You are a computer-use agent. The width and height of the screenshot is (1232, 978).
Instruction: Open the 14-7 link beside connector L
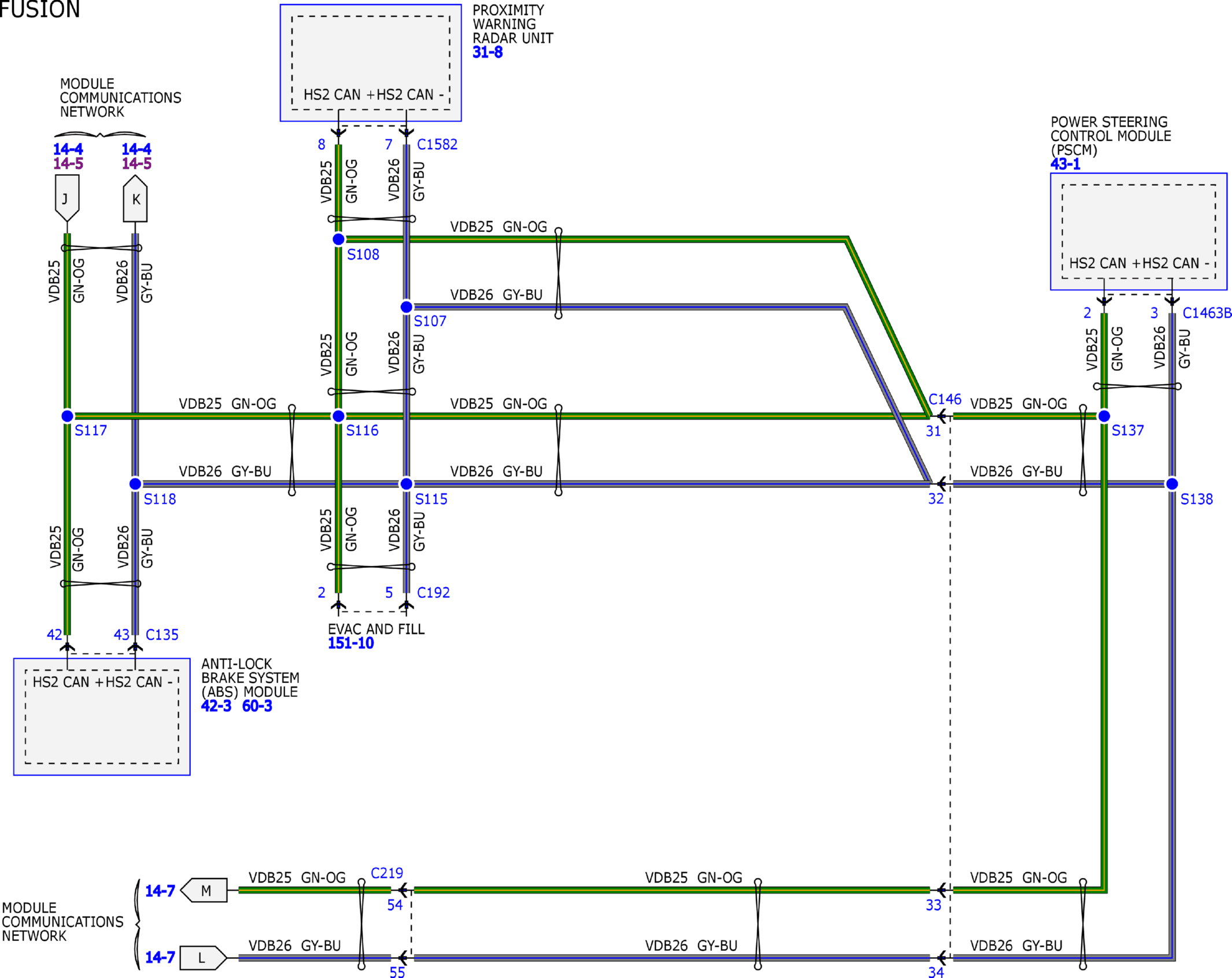point(160,957)
